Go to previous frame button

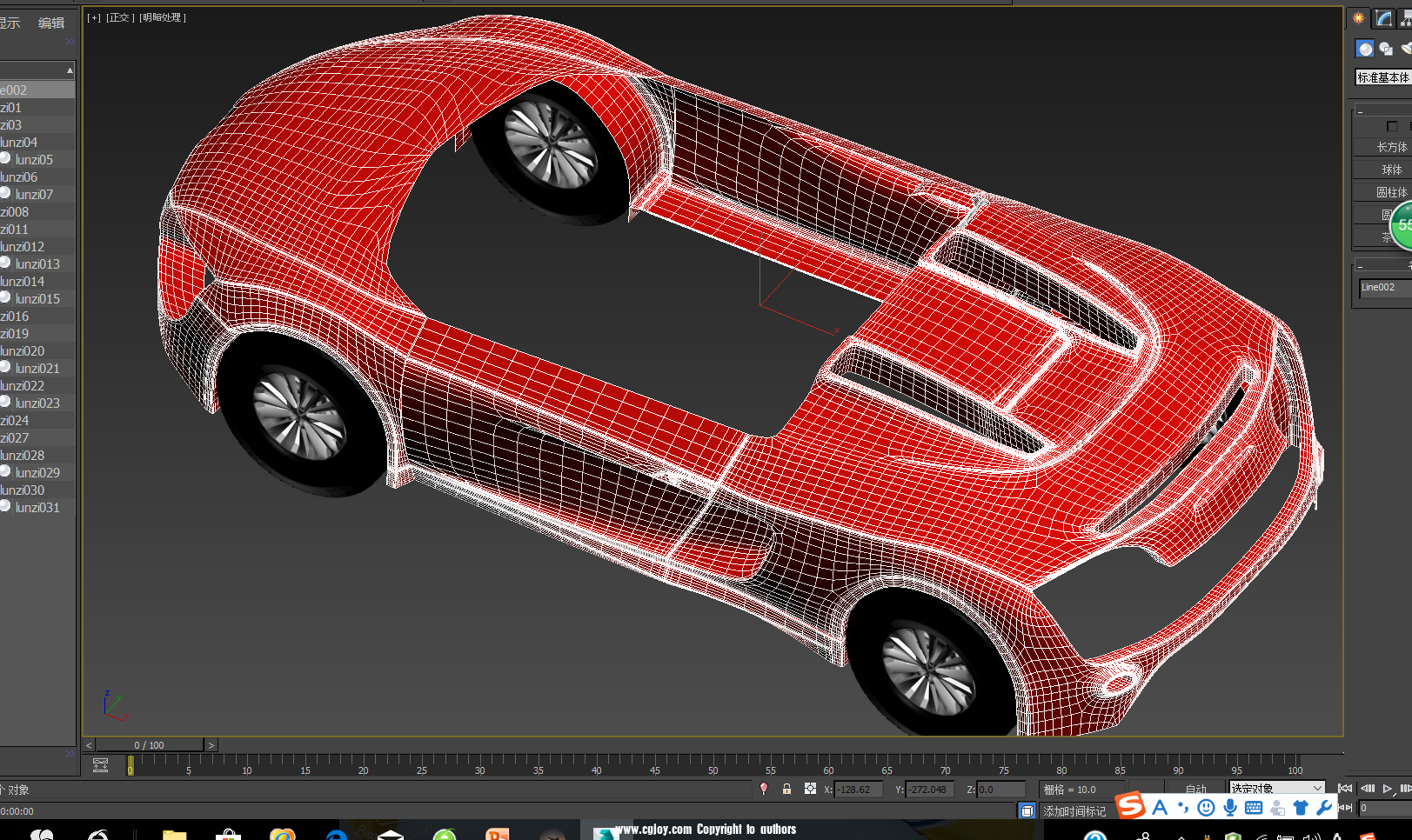click(1368, 789)
